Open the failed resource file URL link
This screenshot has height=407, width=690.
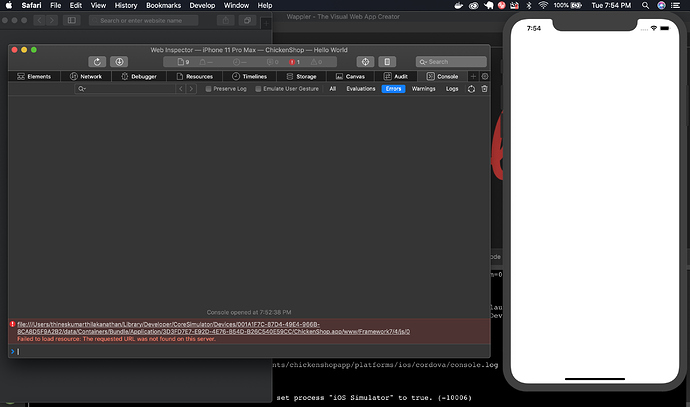click(213, 328)
